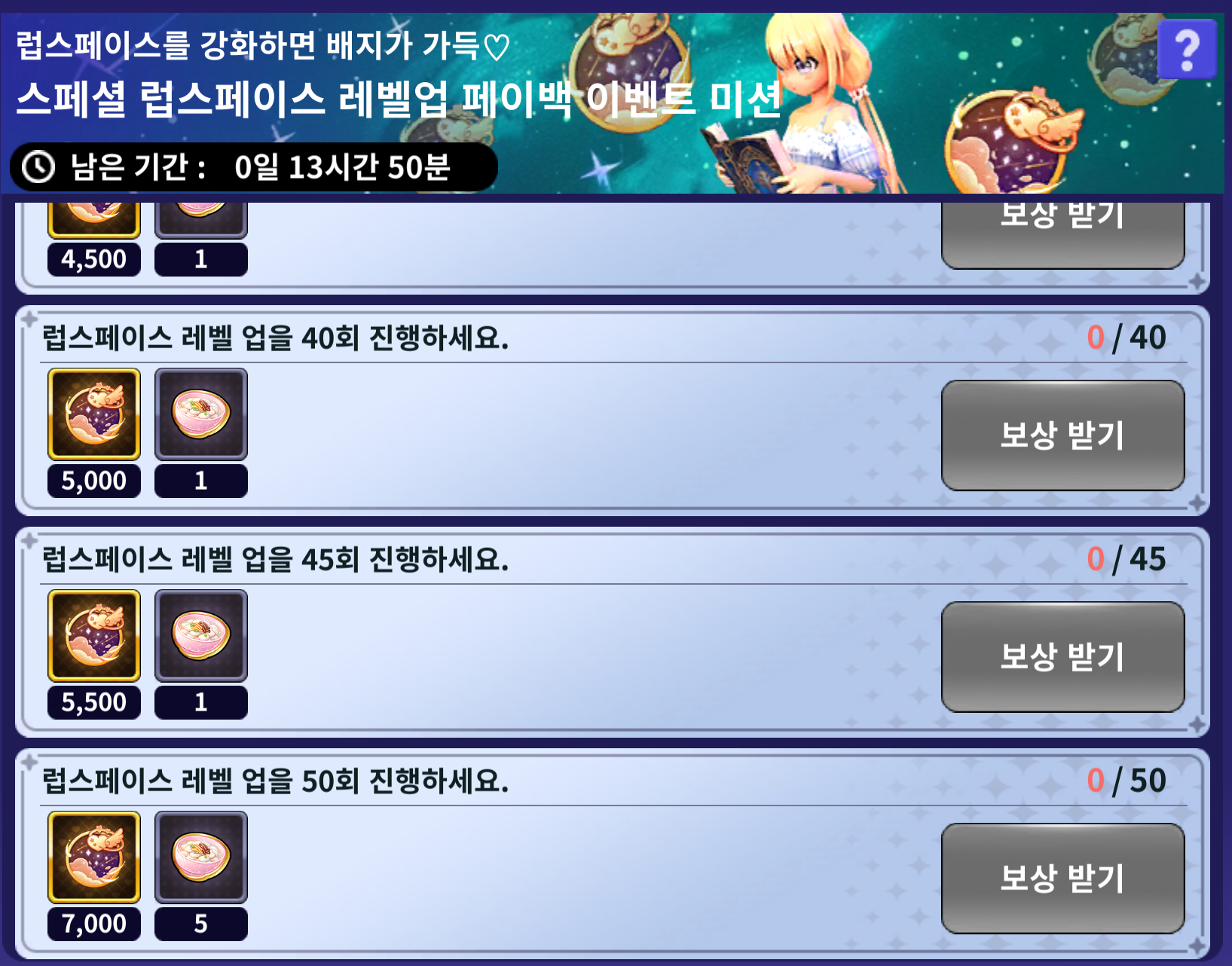Image resolution: width=1232 pixels, height=966 pixels.
Task: Select the 7,000 badge quantity label
Action: pos(94,924)
